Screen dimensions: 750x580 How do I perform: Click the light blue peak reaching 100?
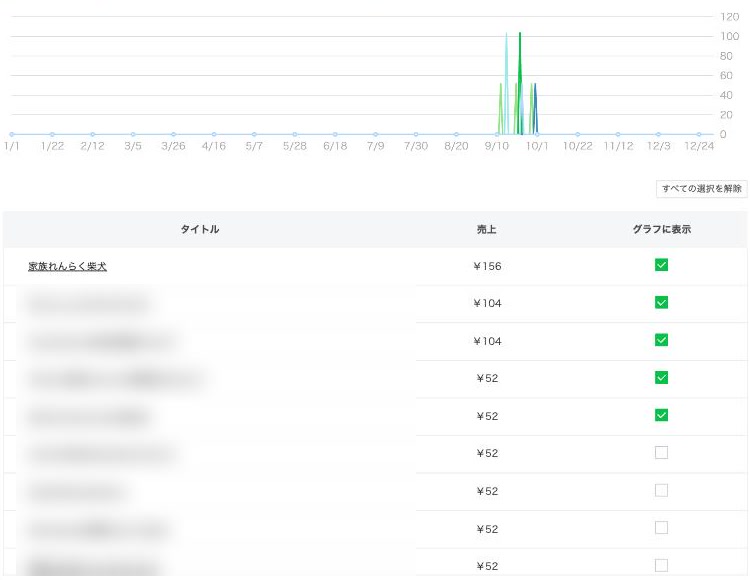pyautogui.click(x=506, y=33)
